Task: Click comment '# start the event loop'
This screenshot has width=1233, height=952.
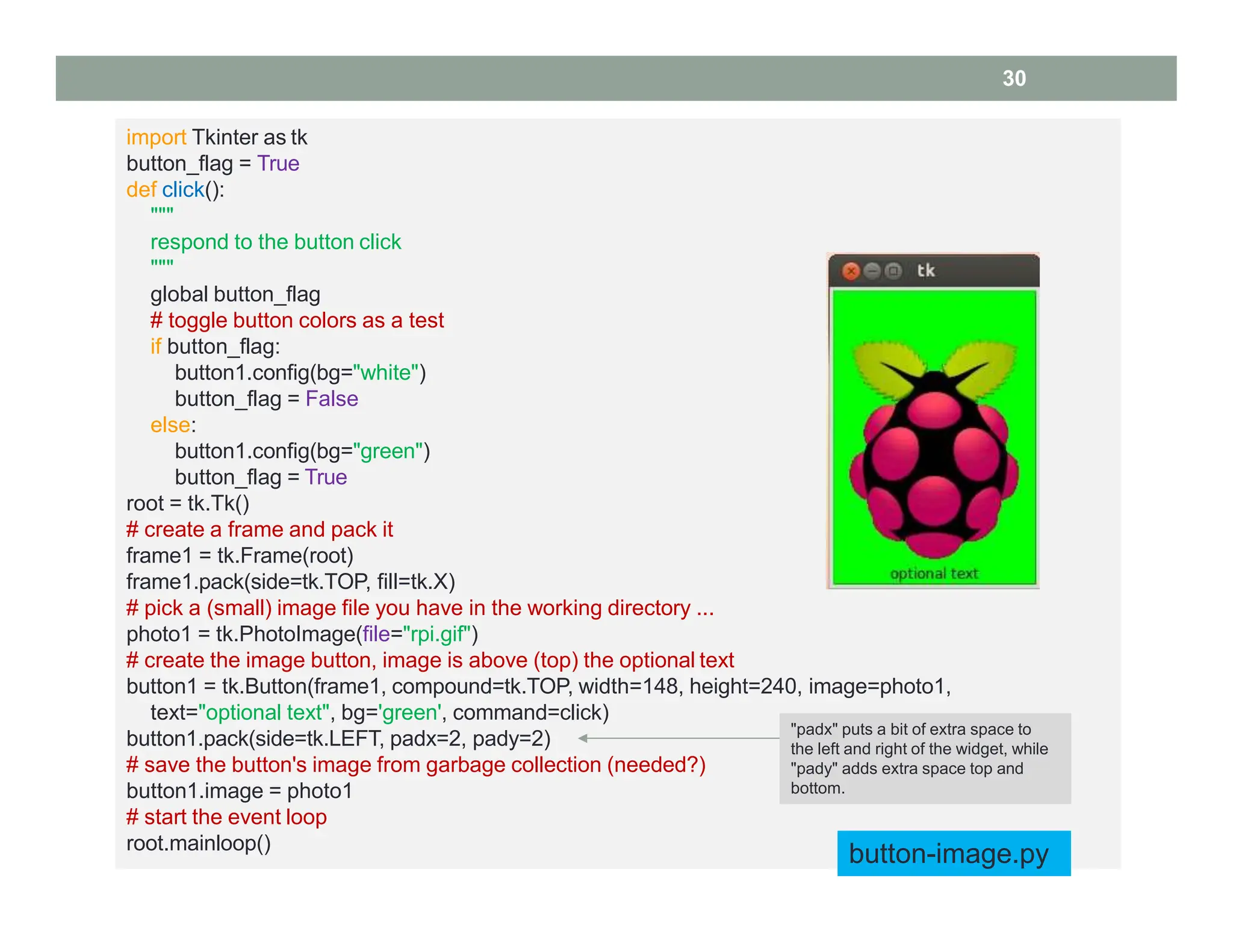Action: coord(226,817)
